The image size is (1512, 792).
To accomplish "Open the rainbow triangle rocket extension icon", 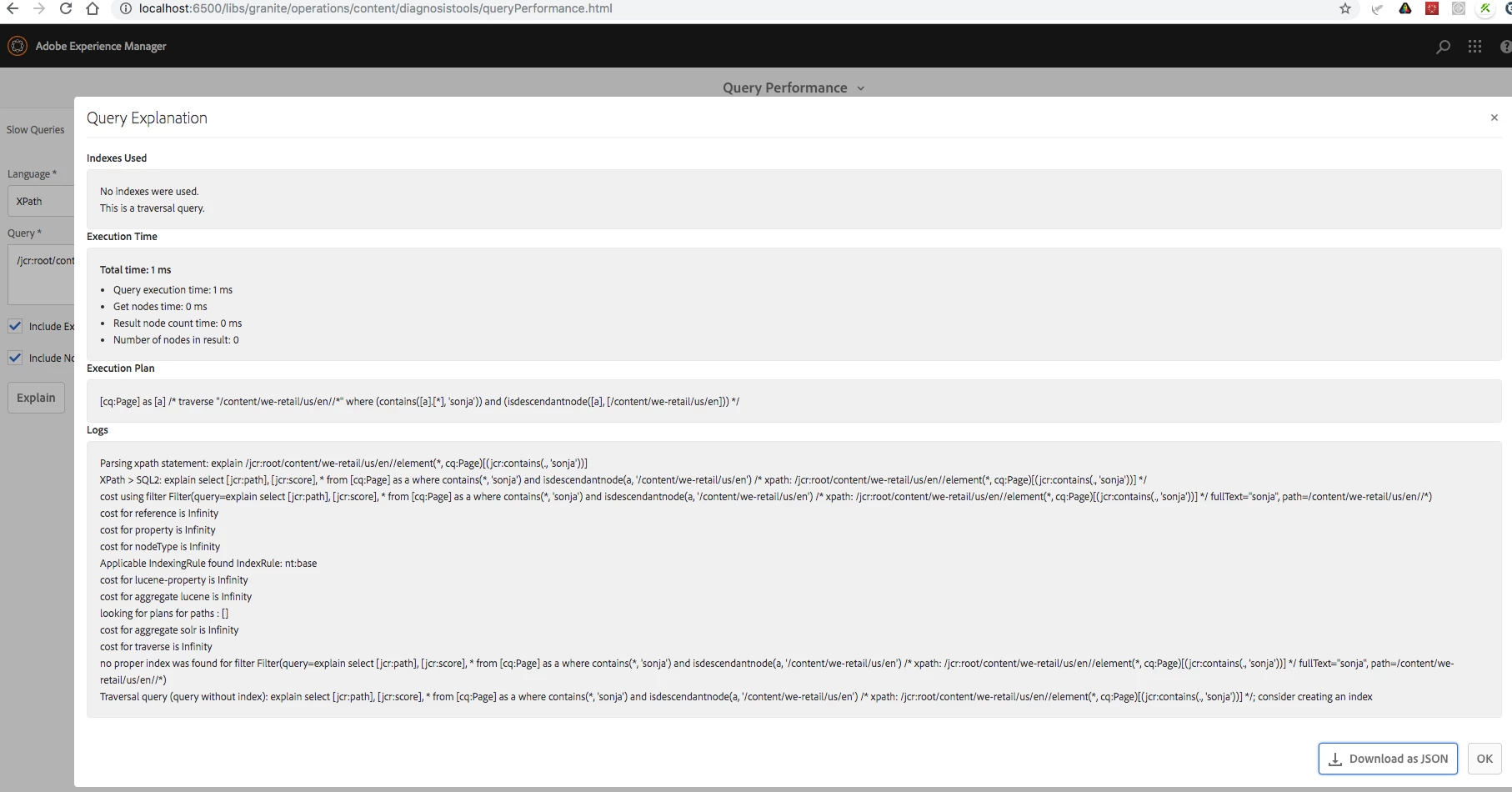I will click(1405, 8).
